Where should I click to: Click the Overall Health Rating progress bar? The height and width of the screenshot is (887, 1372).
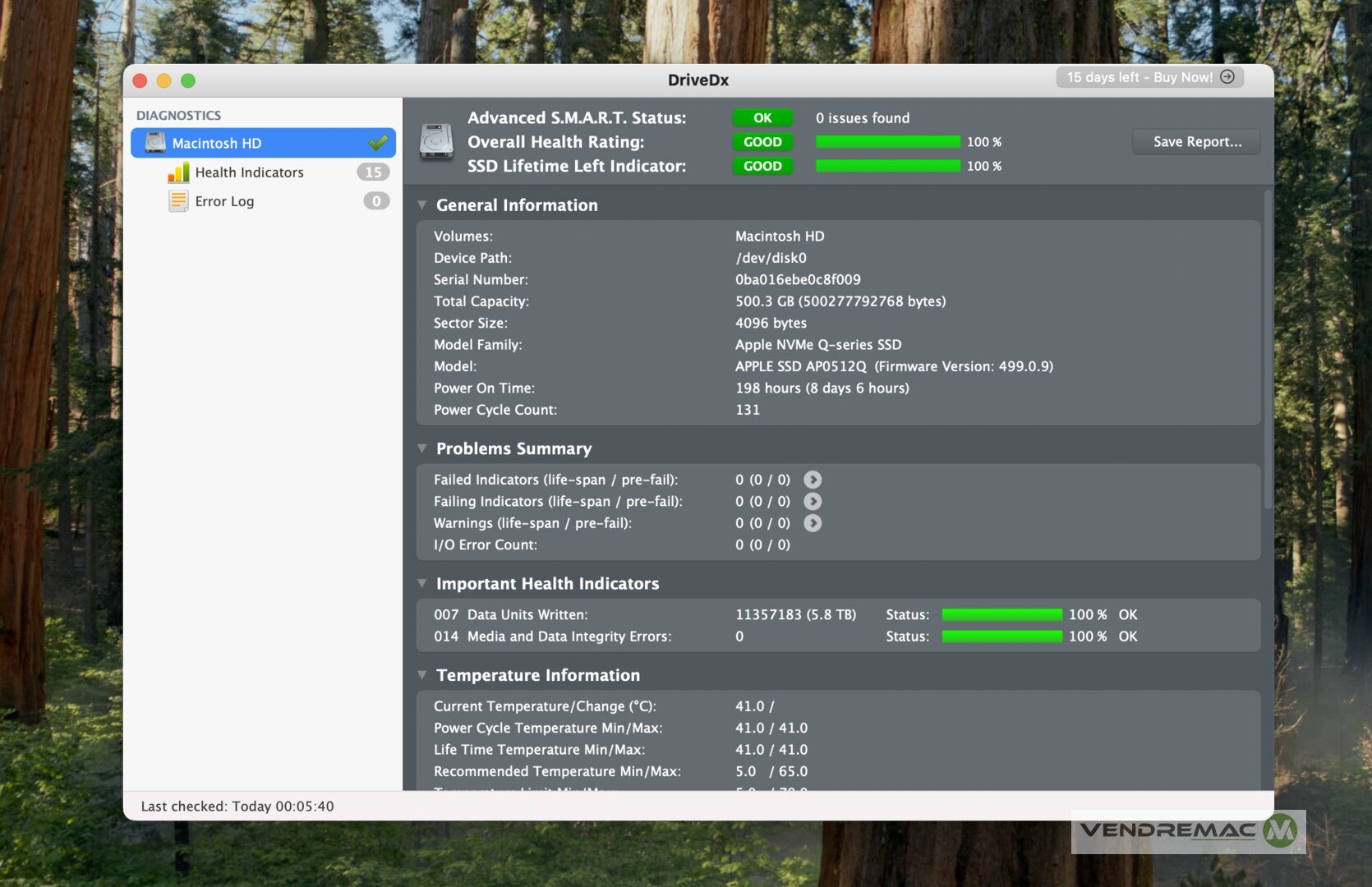tap(887, 142)
